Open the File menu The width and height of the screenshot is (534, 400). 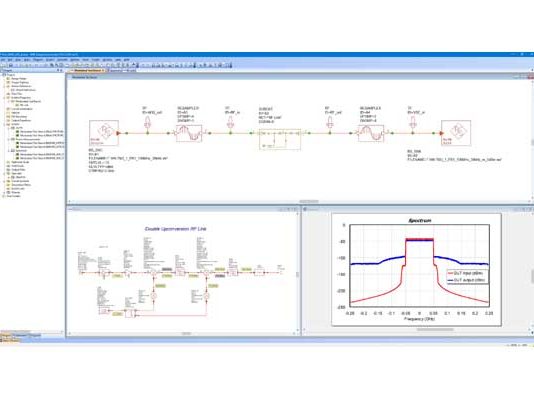[3, 60]
